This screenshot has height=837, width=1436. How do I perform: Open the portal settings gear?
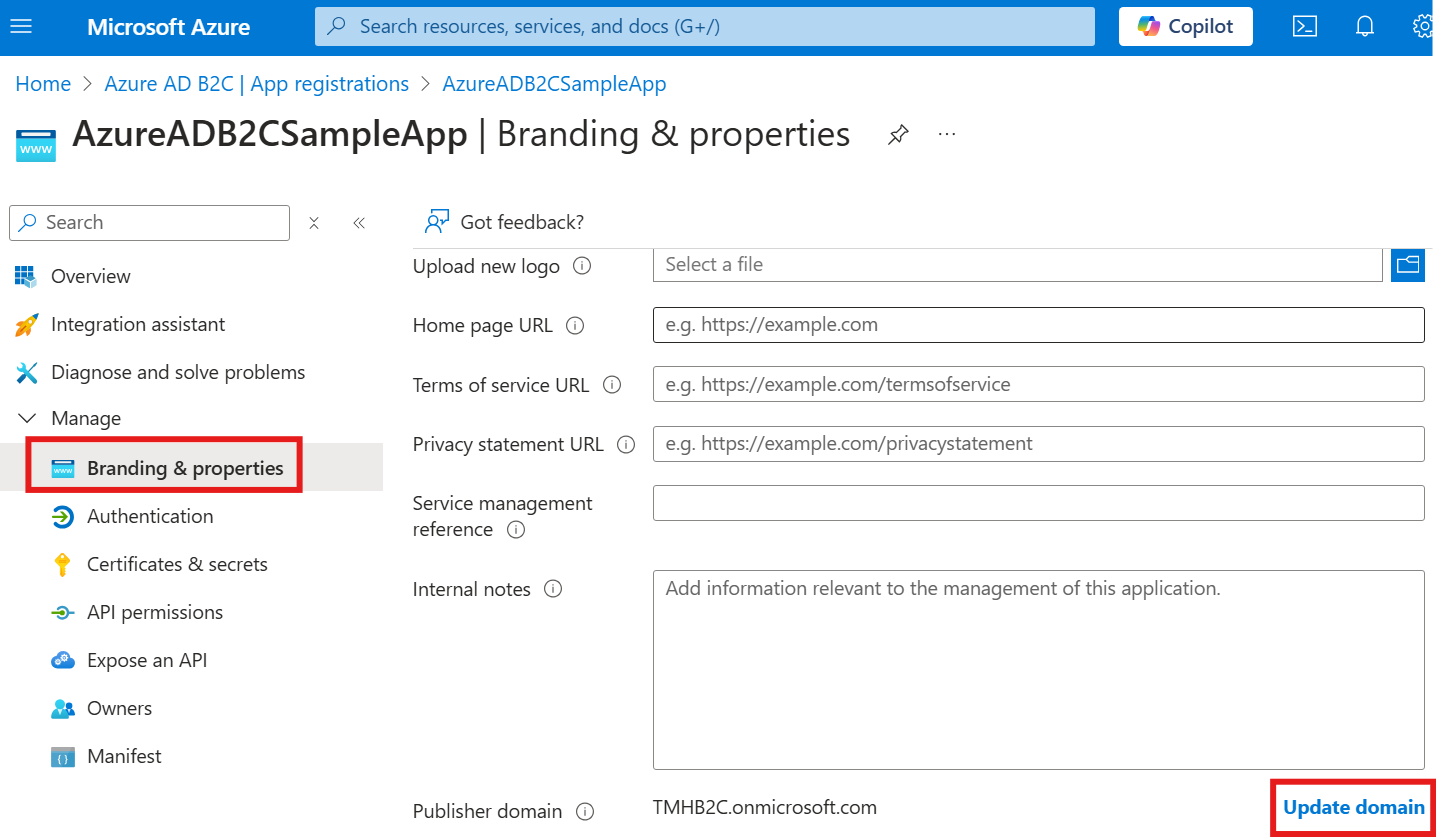click(x=1424, y=27)
